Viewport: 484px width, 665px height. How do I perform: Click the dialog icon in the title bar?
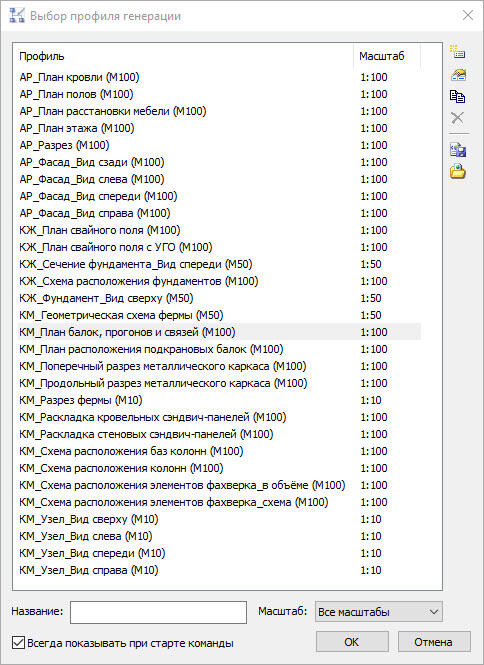click(17, 16)
